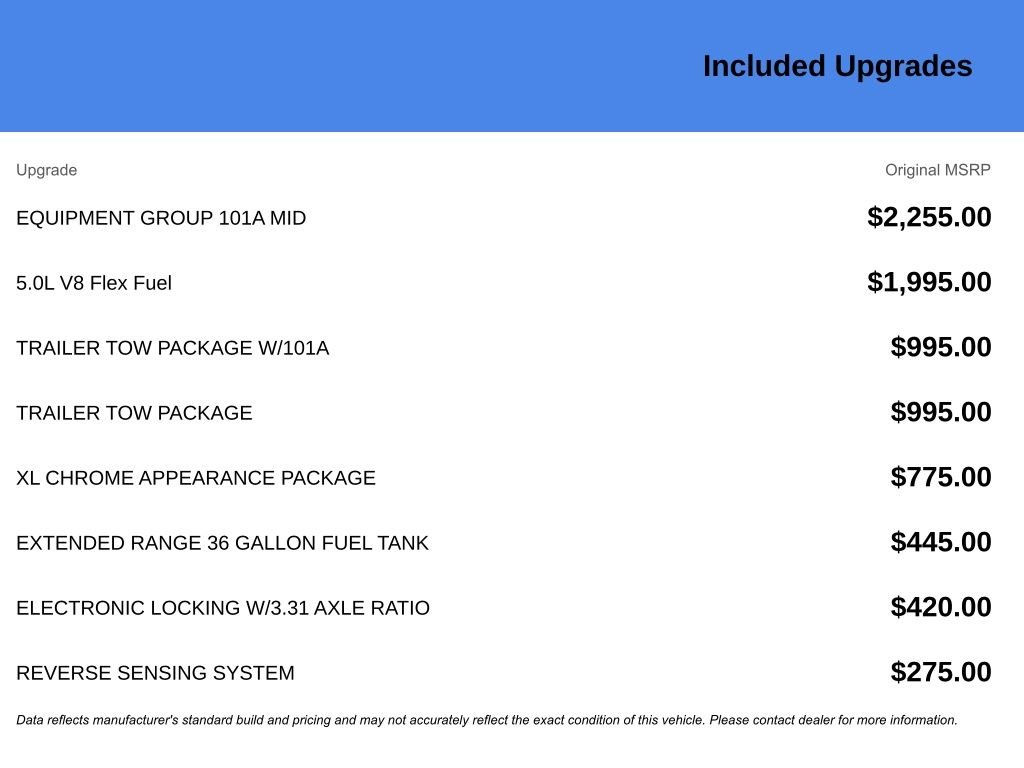Click the $420.00 price
This screenshot has width=1024, height=768.
(941, 607)
